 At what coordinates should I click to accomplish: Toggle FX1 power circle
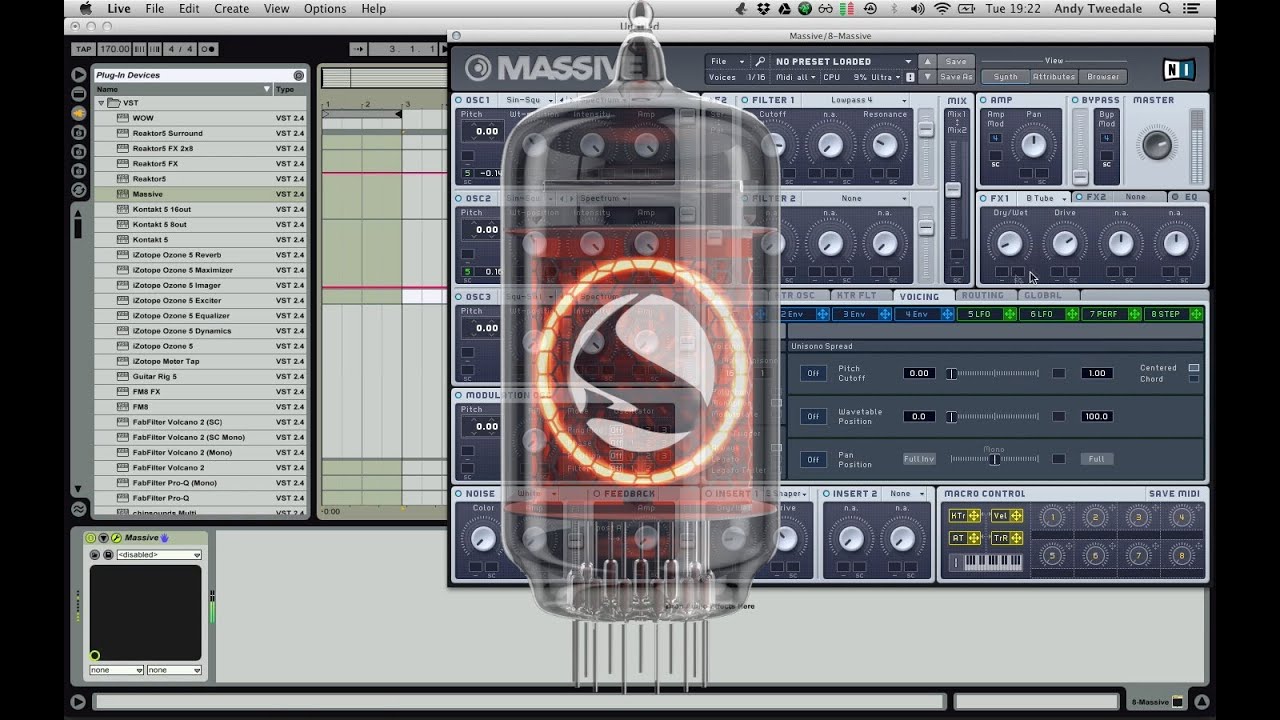tap(983, 198)
